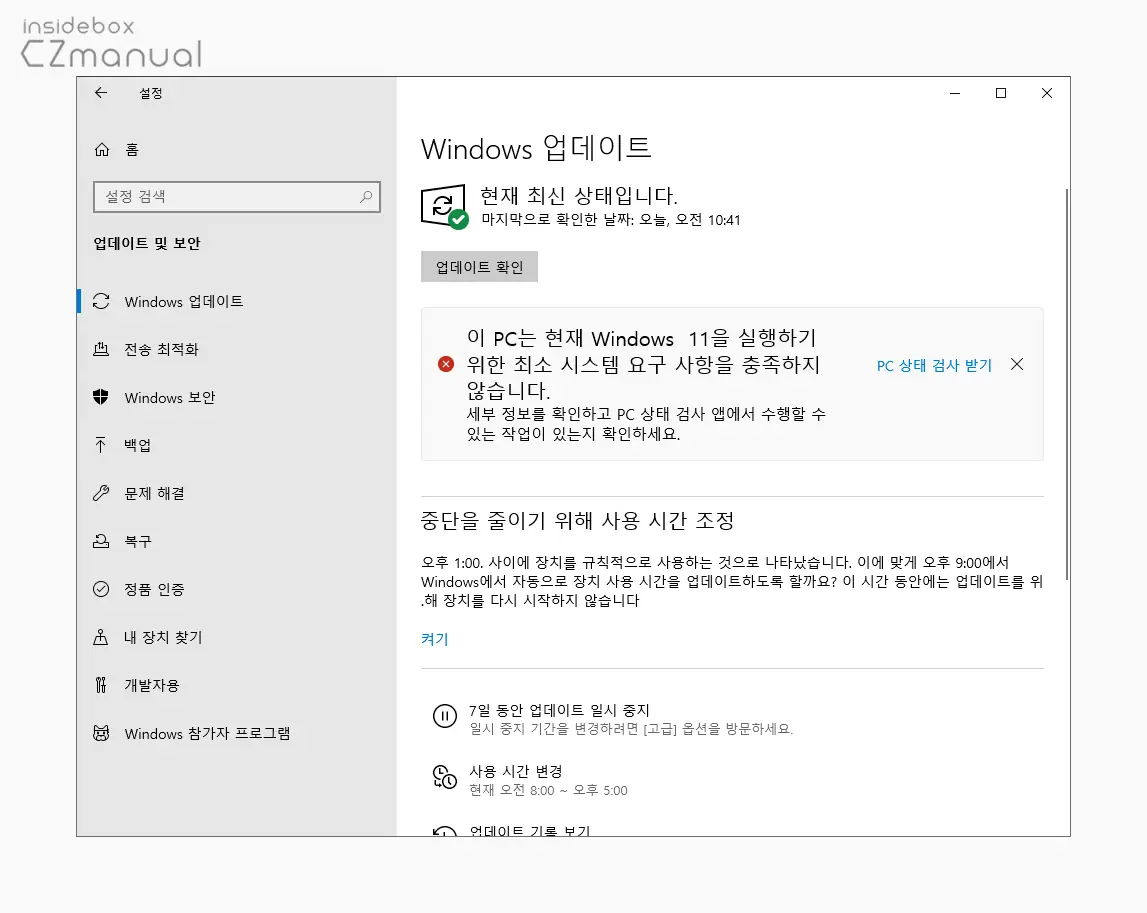Click the 마지막으로 확인한 날짜 text
1147x913 pixels.
pos(611,219)
